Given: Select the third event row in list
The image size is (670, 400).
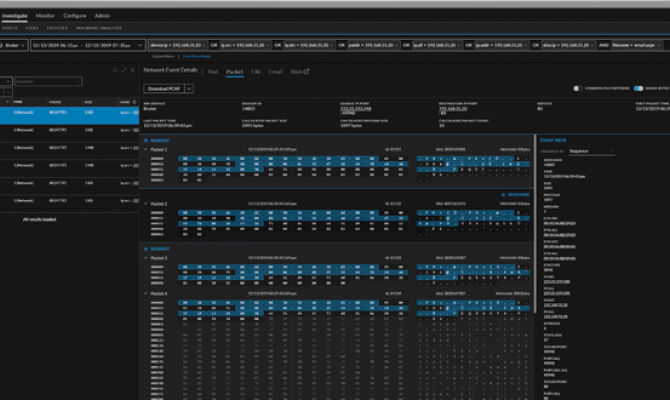Looking at the screenshot, I should coord(69,151).
